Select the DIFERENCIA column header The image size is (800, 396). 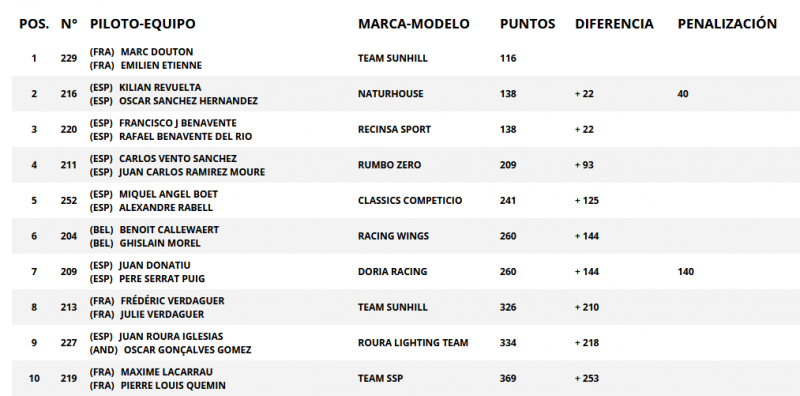pos(614,24)
